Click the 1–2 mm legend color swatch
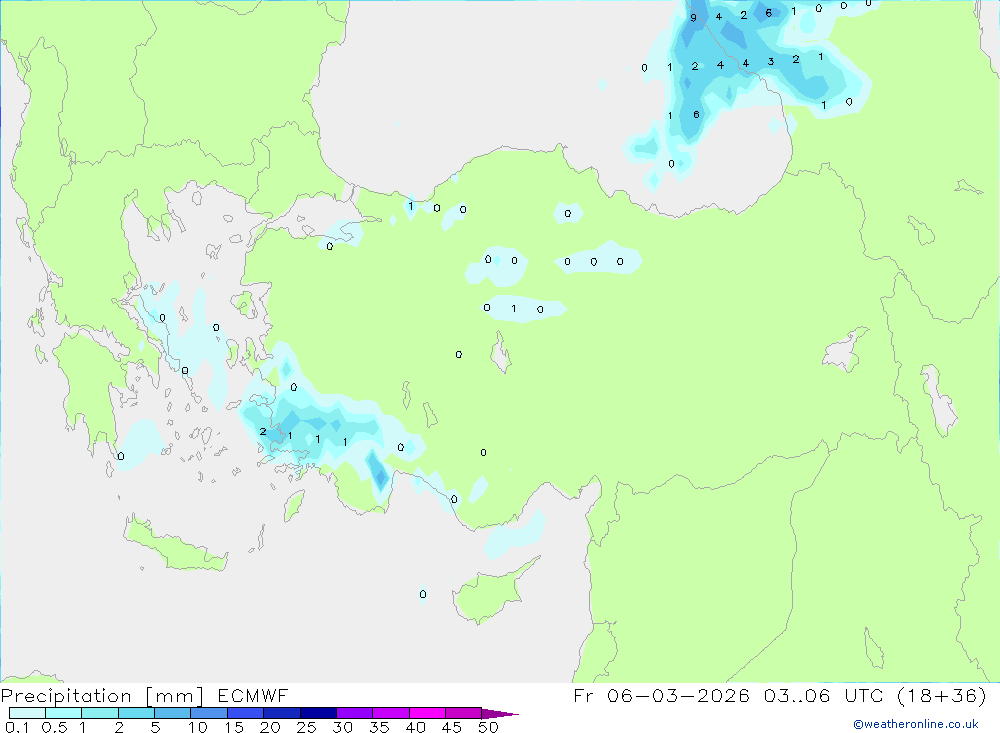 click(x=99, y=713)
